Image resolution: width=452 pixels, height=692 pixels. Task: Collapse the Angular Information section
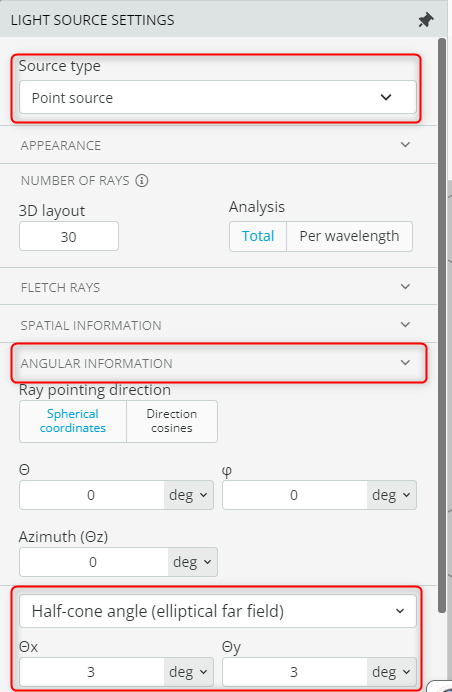pos(218,363)
